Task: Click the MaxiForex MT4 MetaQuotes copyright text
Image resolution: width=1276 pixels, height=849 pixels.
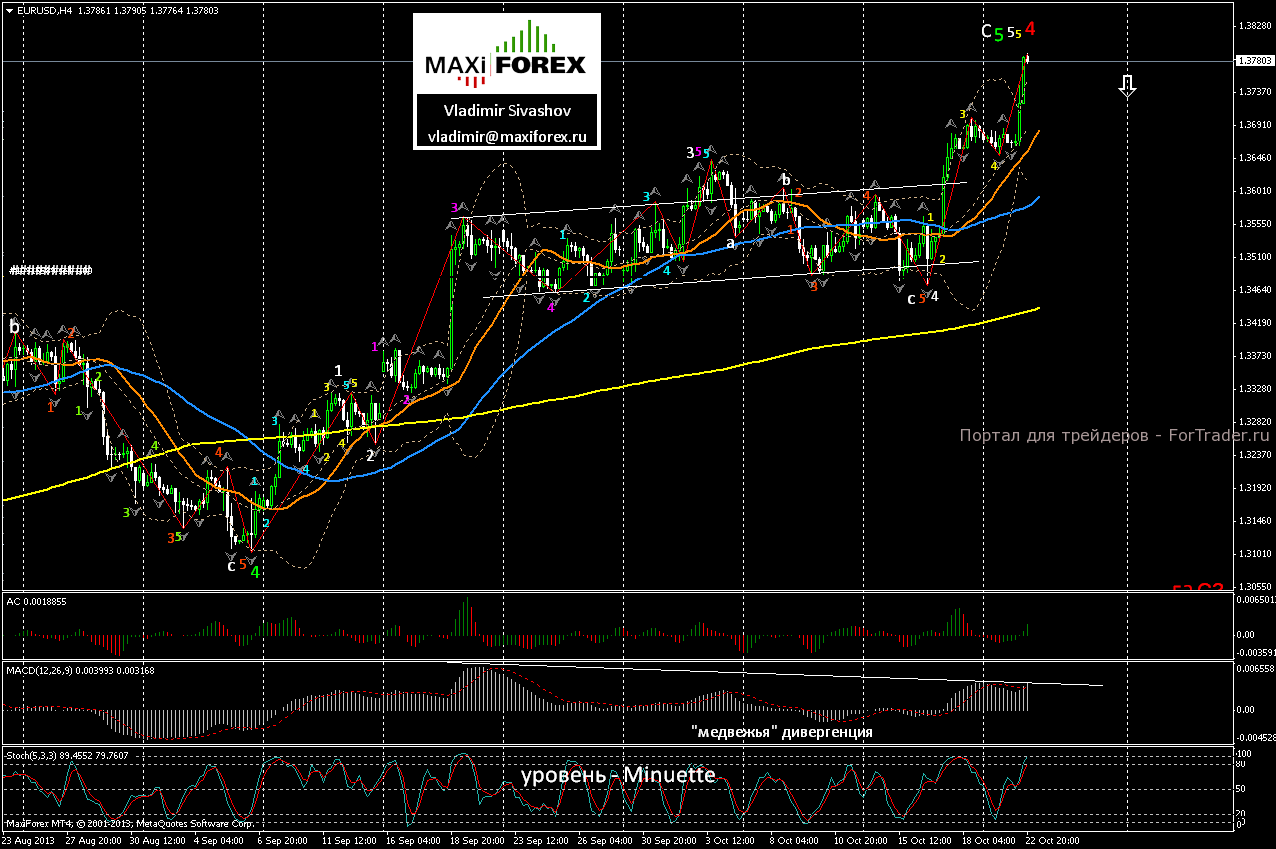Action: (x=129, y=825)
